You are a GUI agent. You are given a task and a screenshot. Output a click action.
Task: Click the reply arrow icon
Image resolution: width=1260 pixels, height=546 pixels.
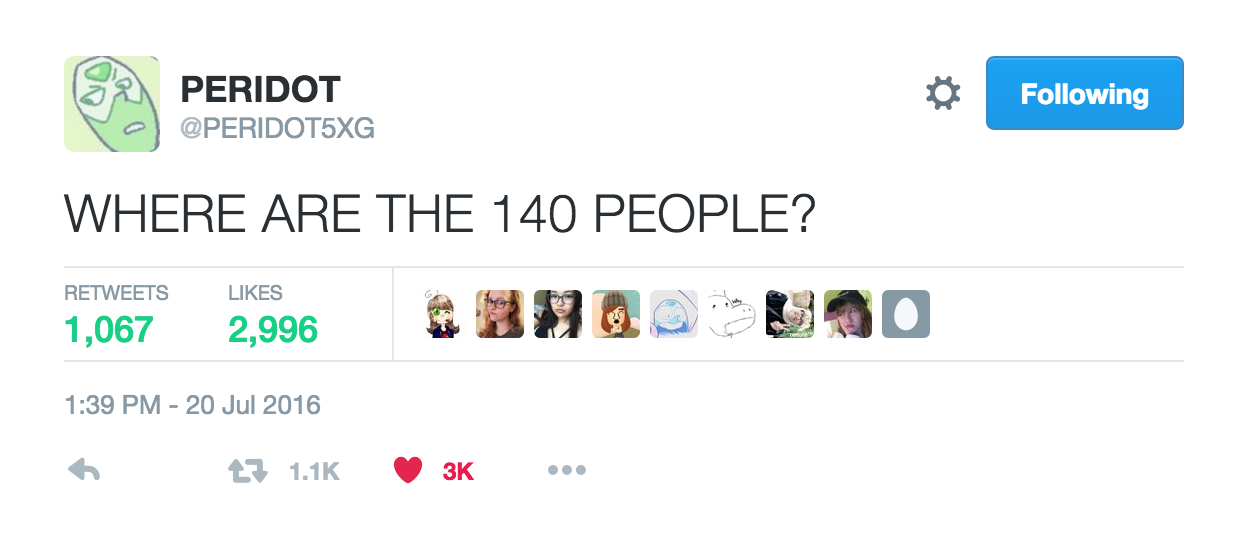pos(84,471)
